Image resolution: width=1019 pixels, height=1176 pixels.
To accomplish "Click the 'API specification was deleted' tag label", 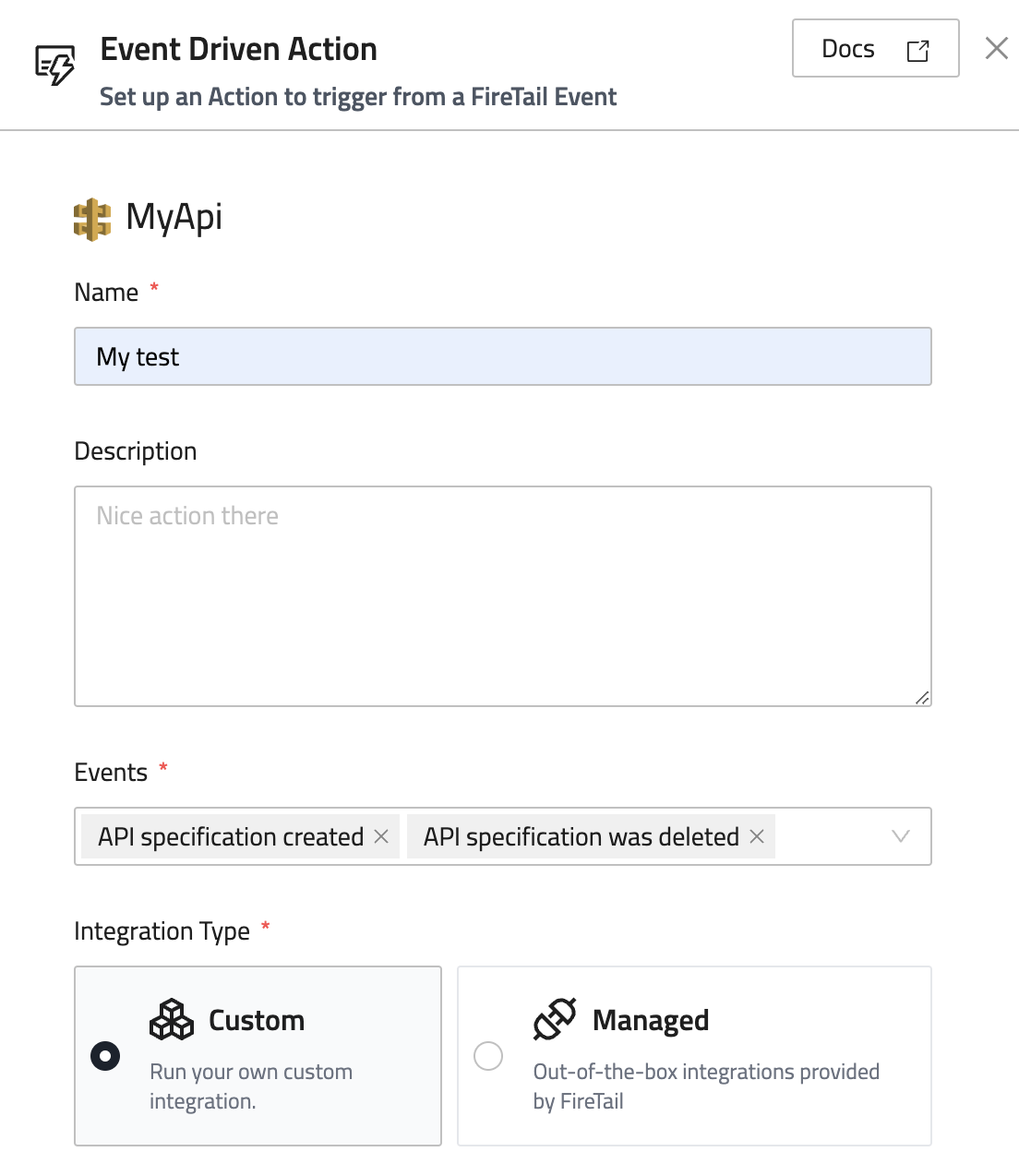I will click(581, 836).
